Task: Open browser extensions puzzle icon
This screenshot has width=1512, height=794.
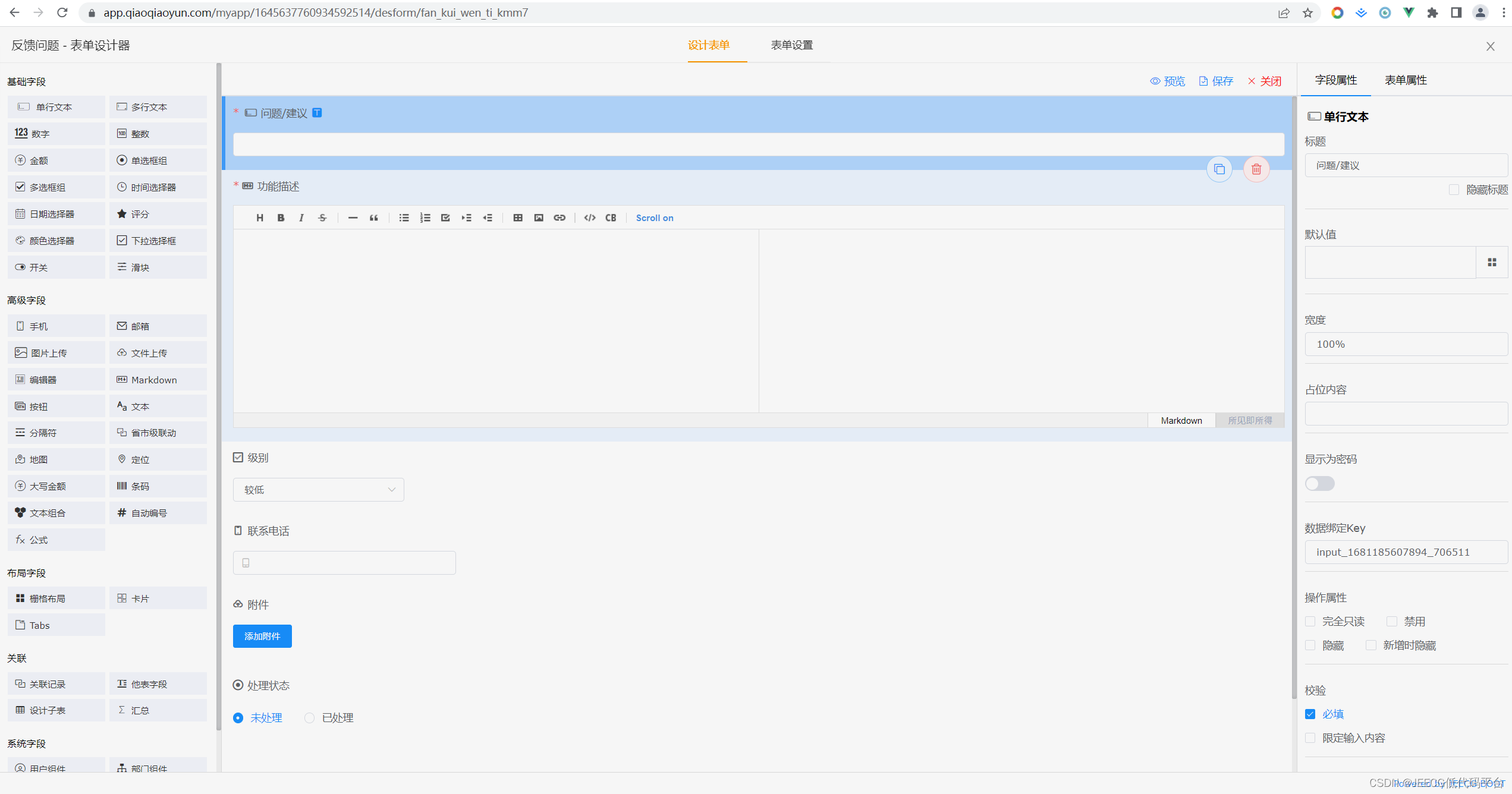Action: 1432,12
